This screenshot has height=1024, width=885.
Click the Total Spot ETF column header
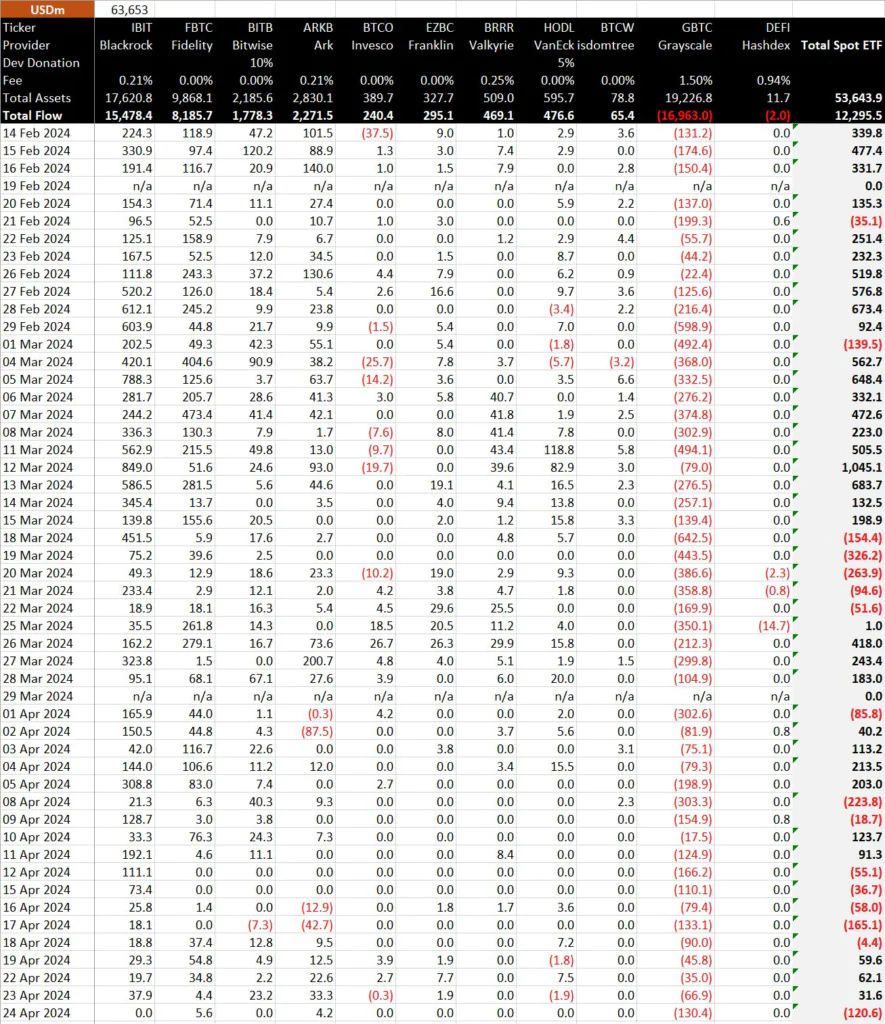click(841, 45)
